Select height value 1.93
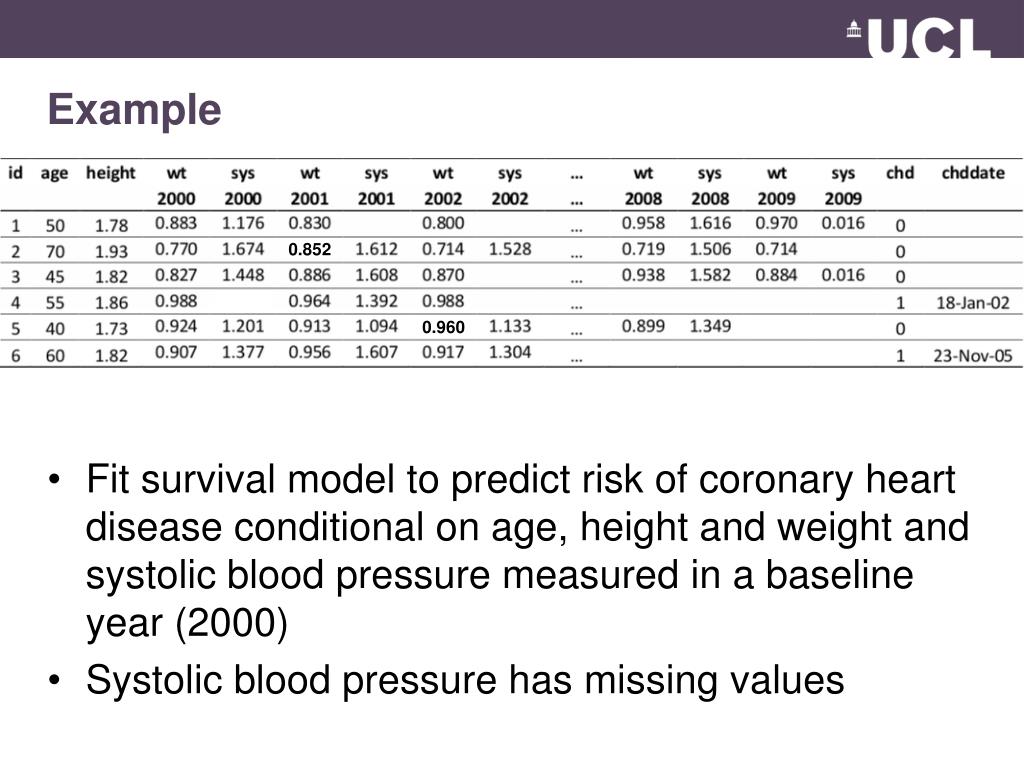 tap(111, 251)
